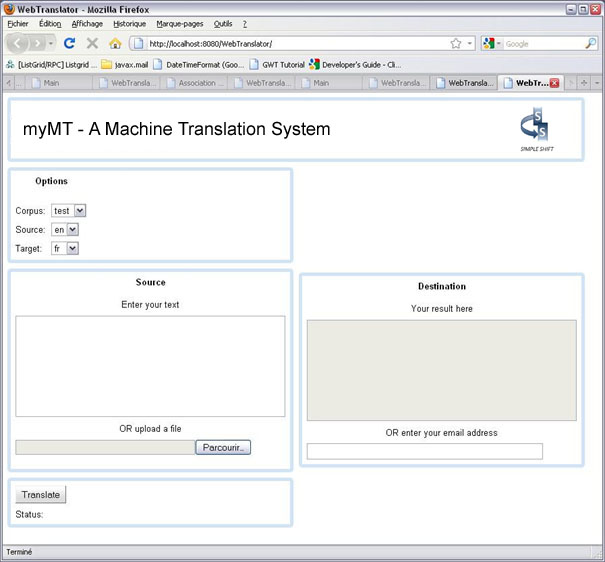Open the Marque-pages menu
Image resolution: width=605 pixels, height=562 pixels.
pos(180,24)
